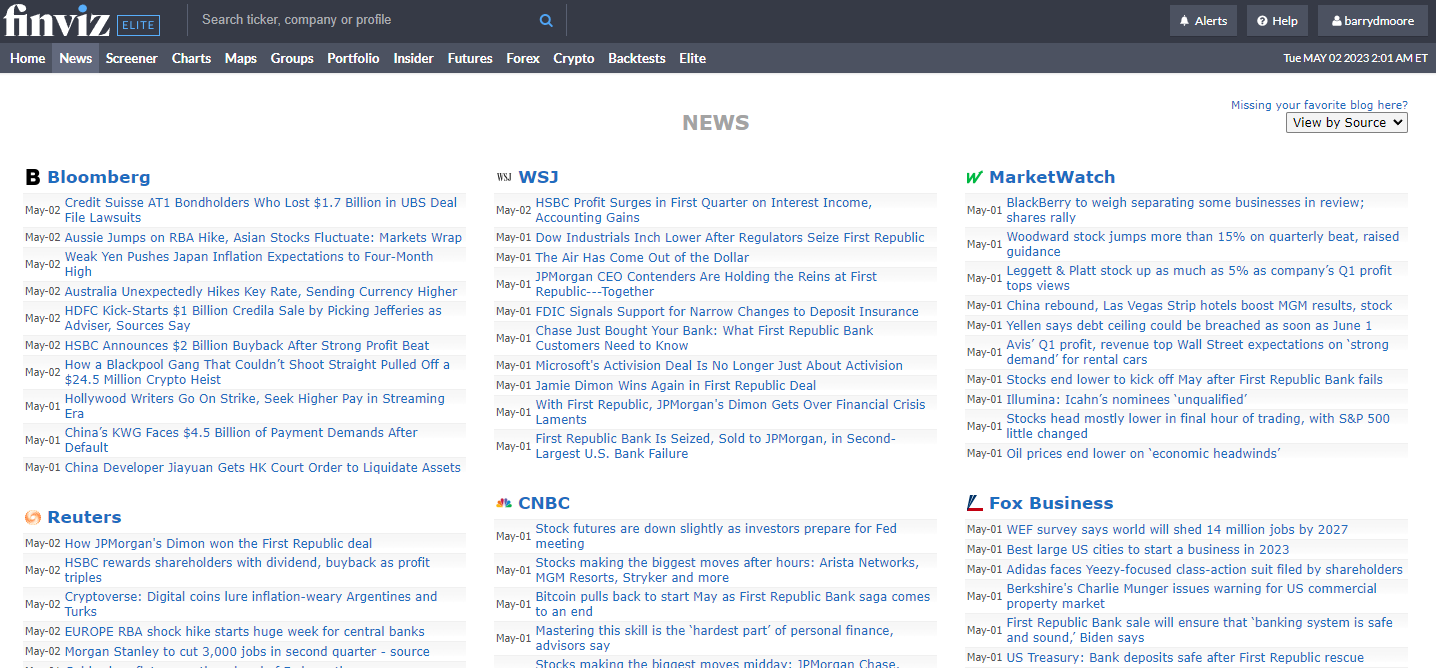Open Yellen says debt ceiling article

(1190, 325)
